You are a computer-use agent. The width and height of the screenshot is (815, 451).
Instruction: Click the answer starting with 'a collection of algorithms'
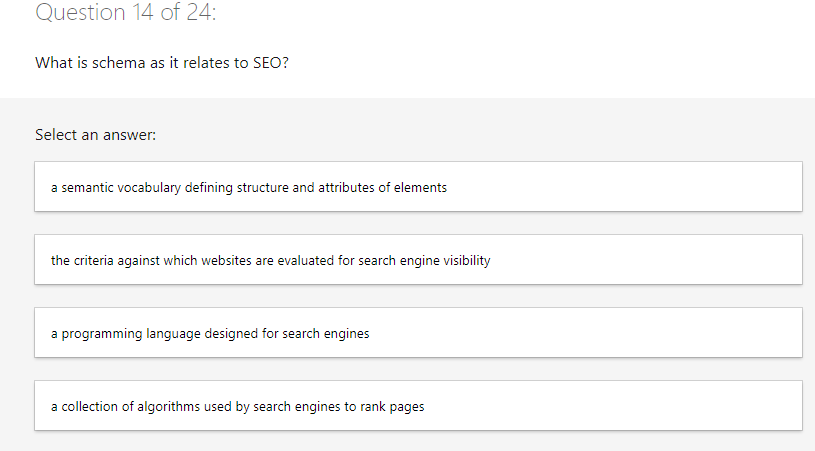click(238, 406)
